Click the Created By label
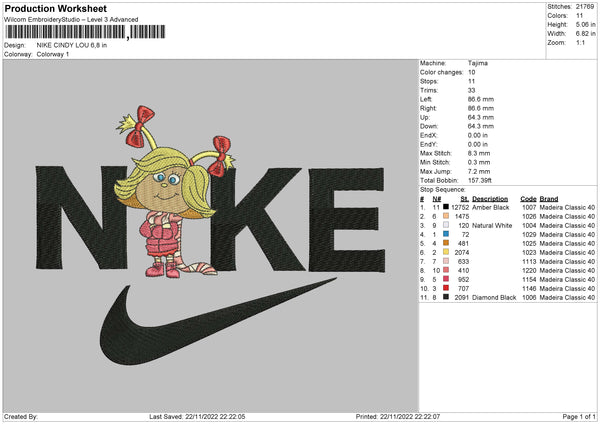600x424 pixels. coord(21,417)
